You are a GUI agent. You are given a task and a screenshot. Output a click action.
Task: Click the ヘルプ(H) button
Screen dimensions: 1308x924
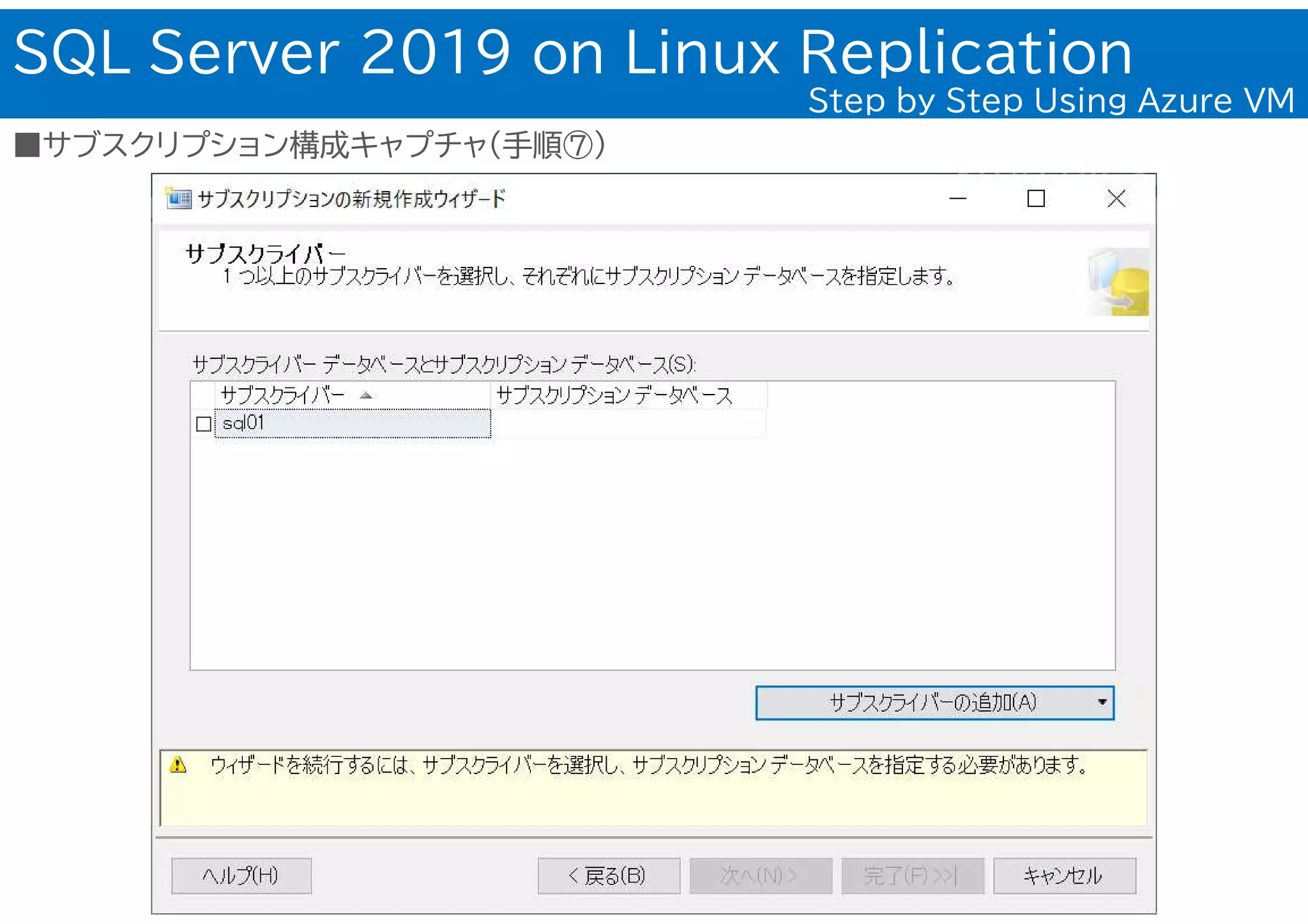pos(241,875)
